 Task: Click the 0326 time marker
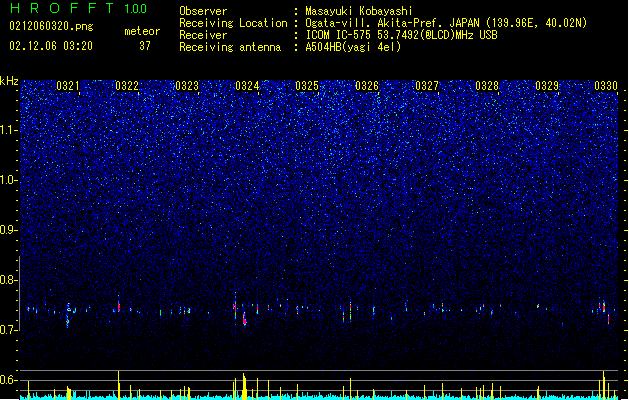coord(367,86)
